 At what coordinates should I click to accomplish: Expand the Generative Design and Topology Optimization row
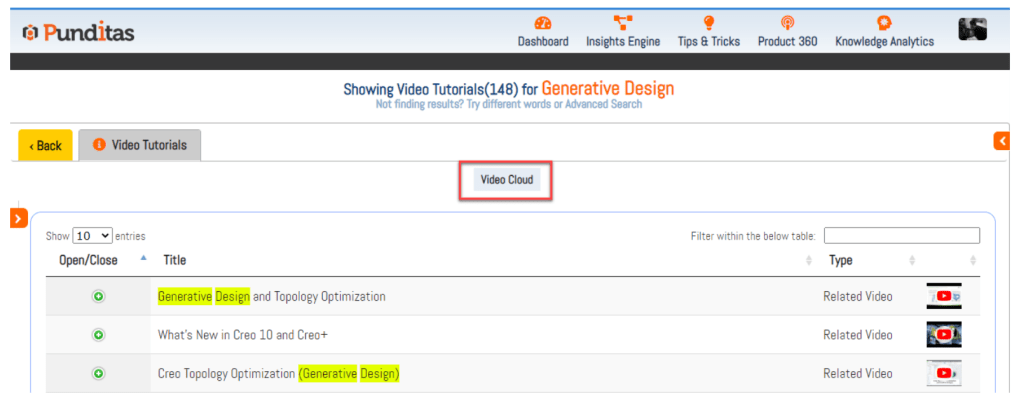(x=99, y=297)
